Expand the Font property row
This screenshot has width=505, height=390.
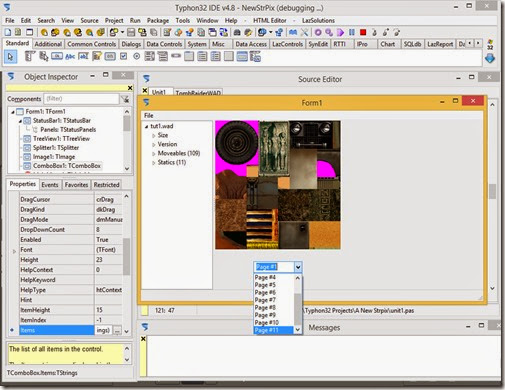[x=14, y=251]
